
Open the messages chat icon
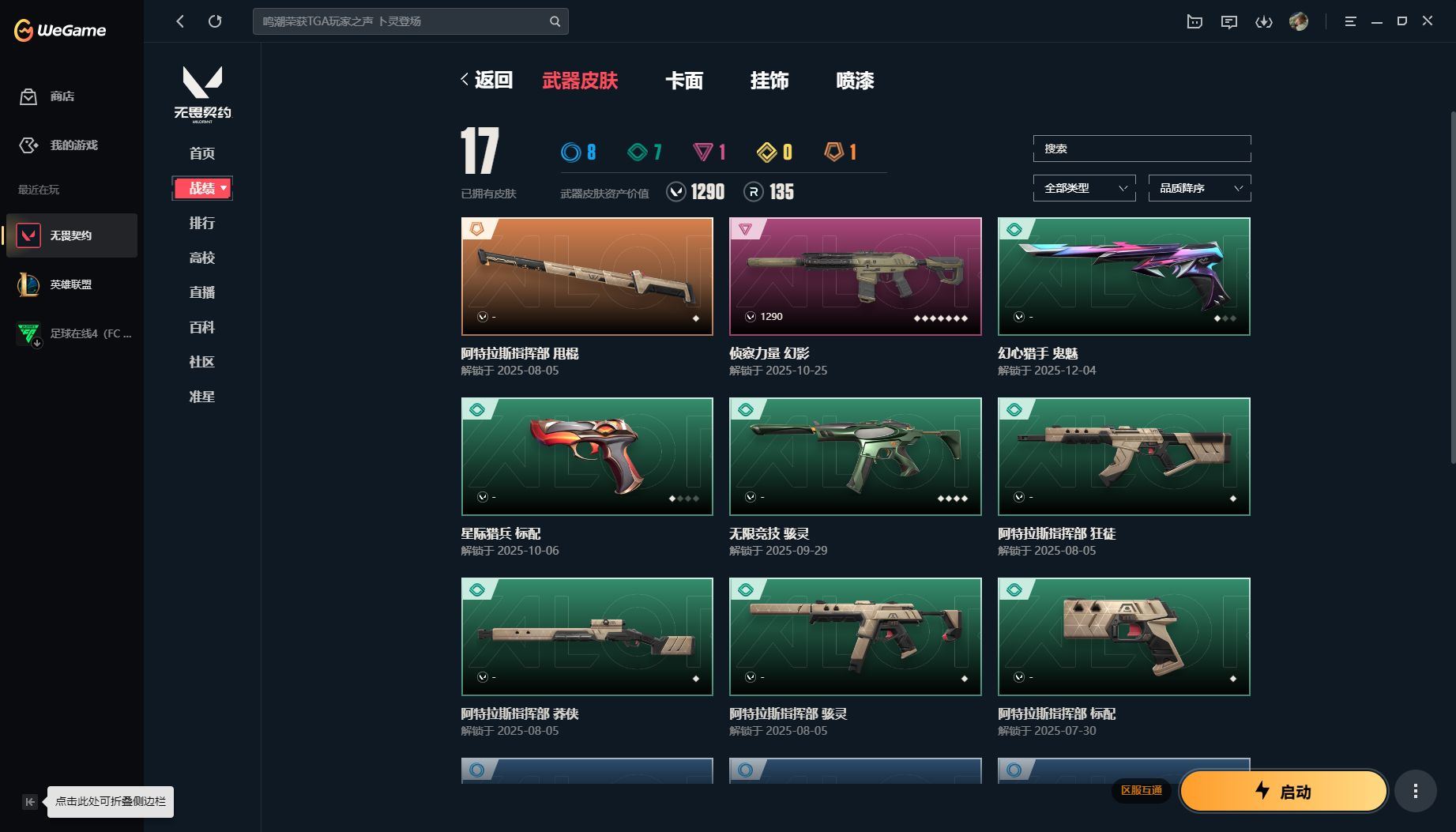pos(1228,21)
